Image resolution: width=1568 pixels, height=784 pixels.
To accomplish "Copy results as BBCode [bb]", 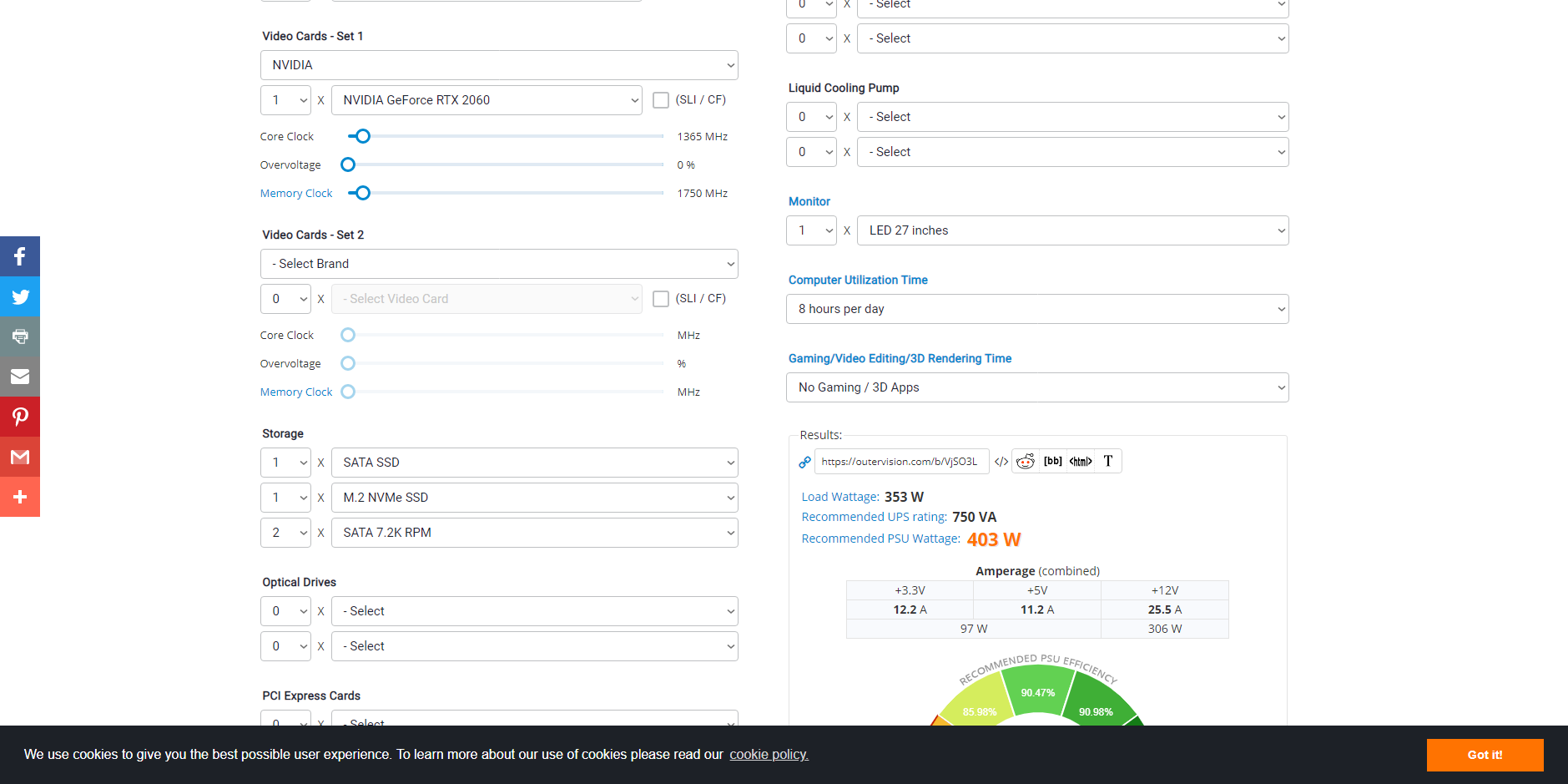I will [1053, 461].
